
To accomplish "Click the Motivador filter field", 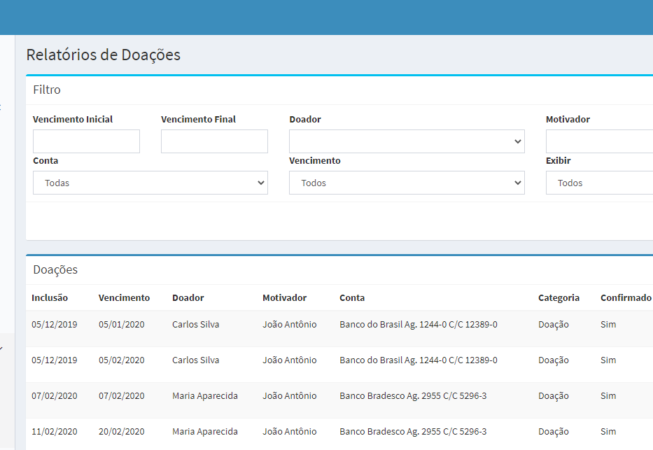I will (600, 141).
